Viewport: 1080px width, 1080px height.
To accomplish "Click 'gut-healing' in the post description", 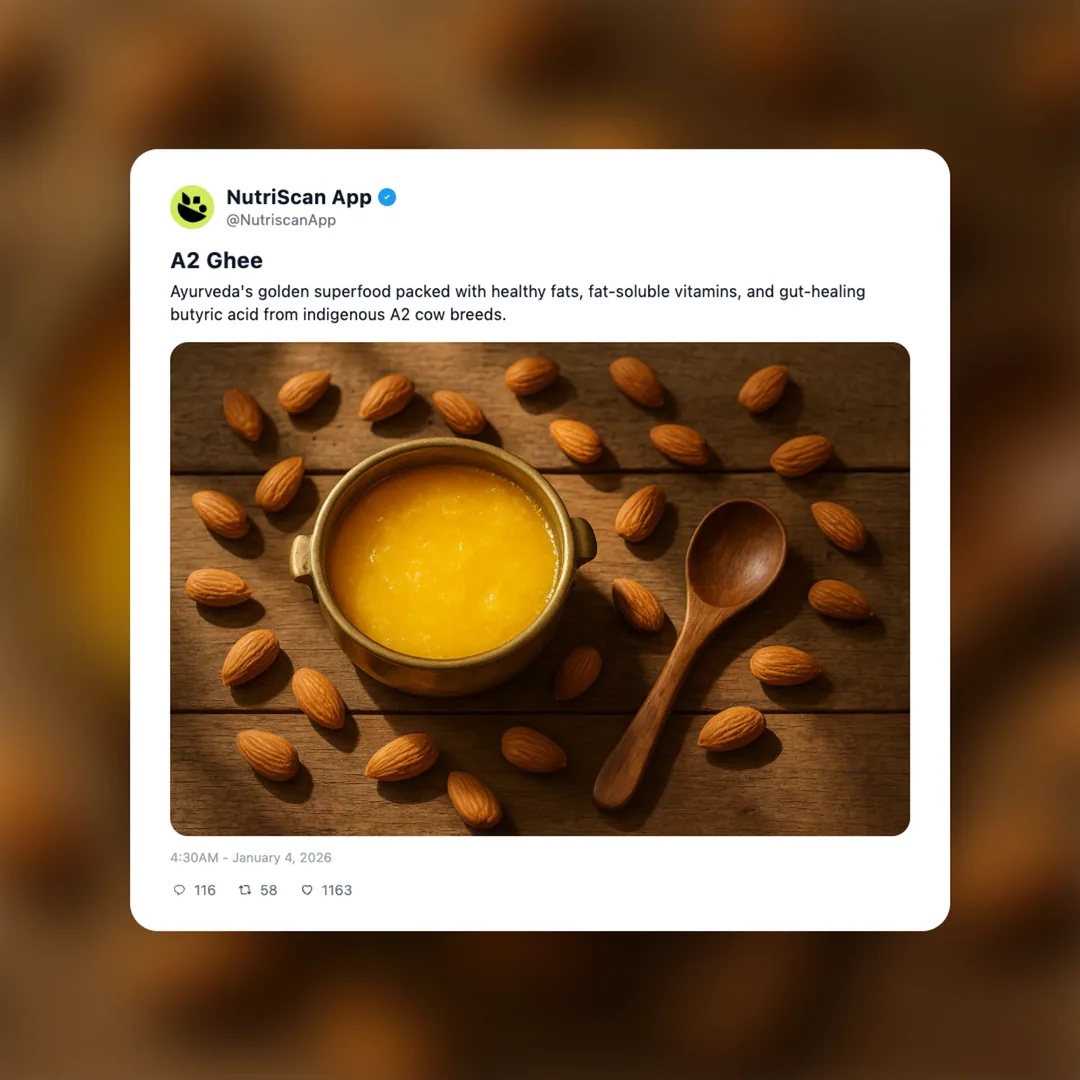I will point(822,291).
